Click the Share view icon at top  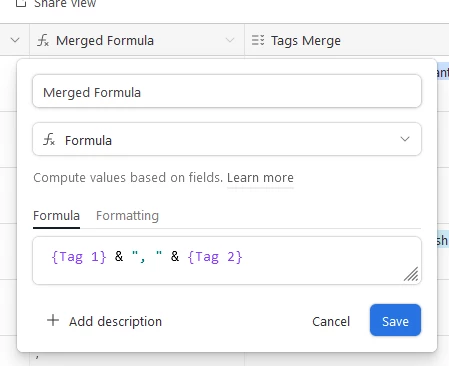click(x=21, y=3)
